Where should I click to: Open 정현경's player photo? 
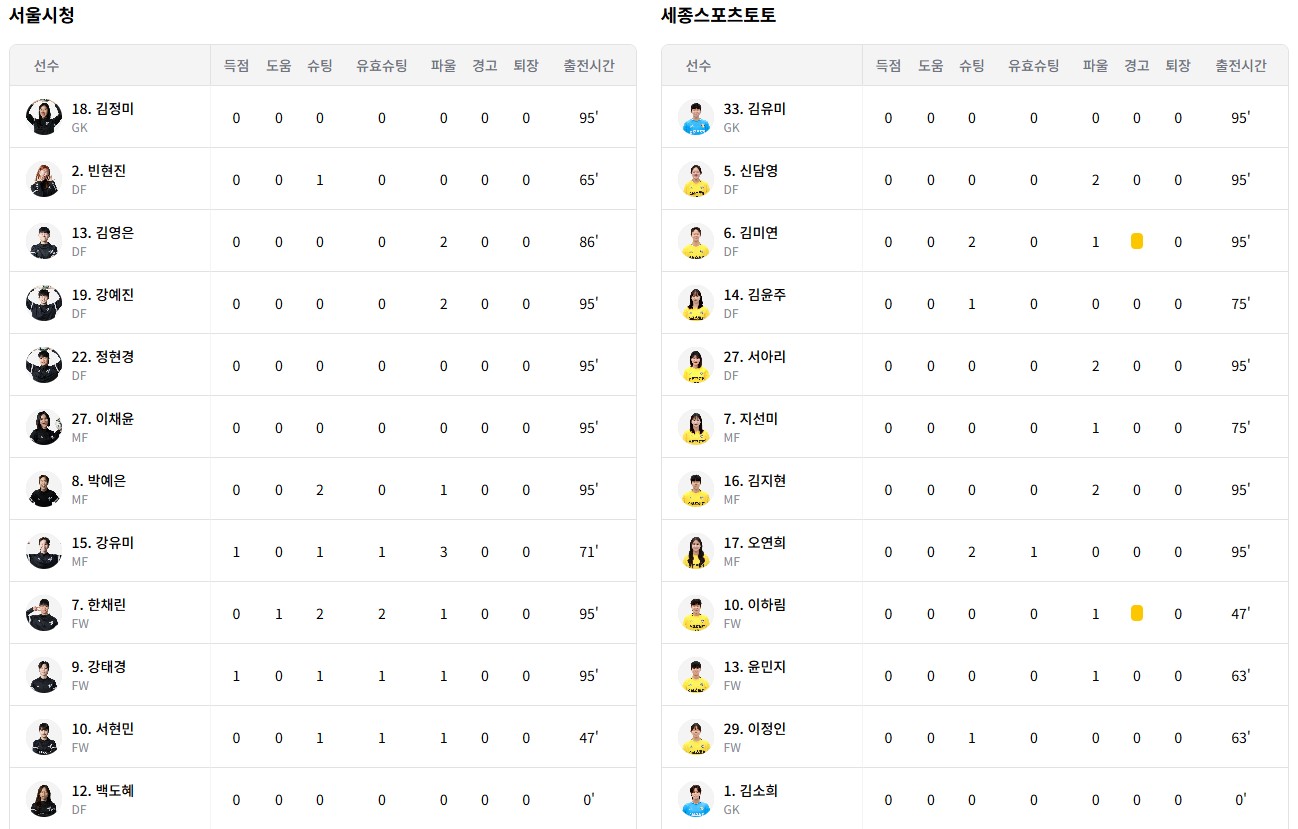[x=44, y=365]
